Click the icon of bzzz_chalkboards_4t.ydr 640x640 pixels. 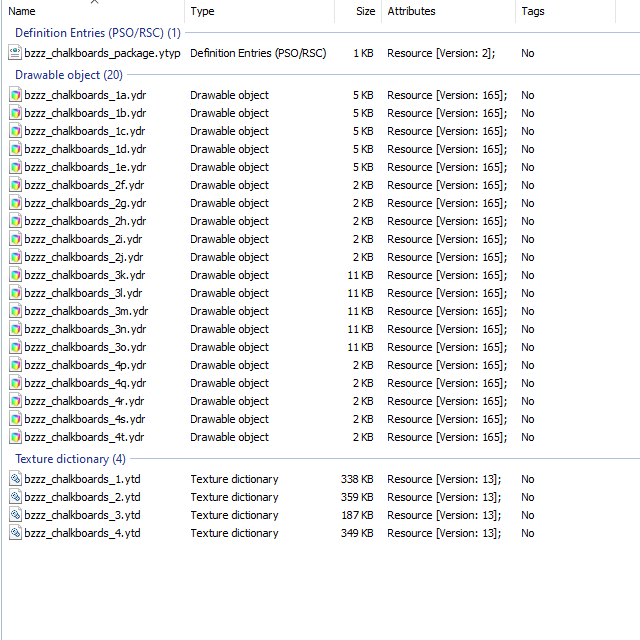15,437
